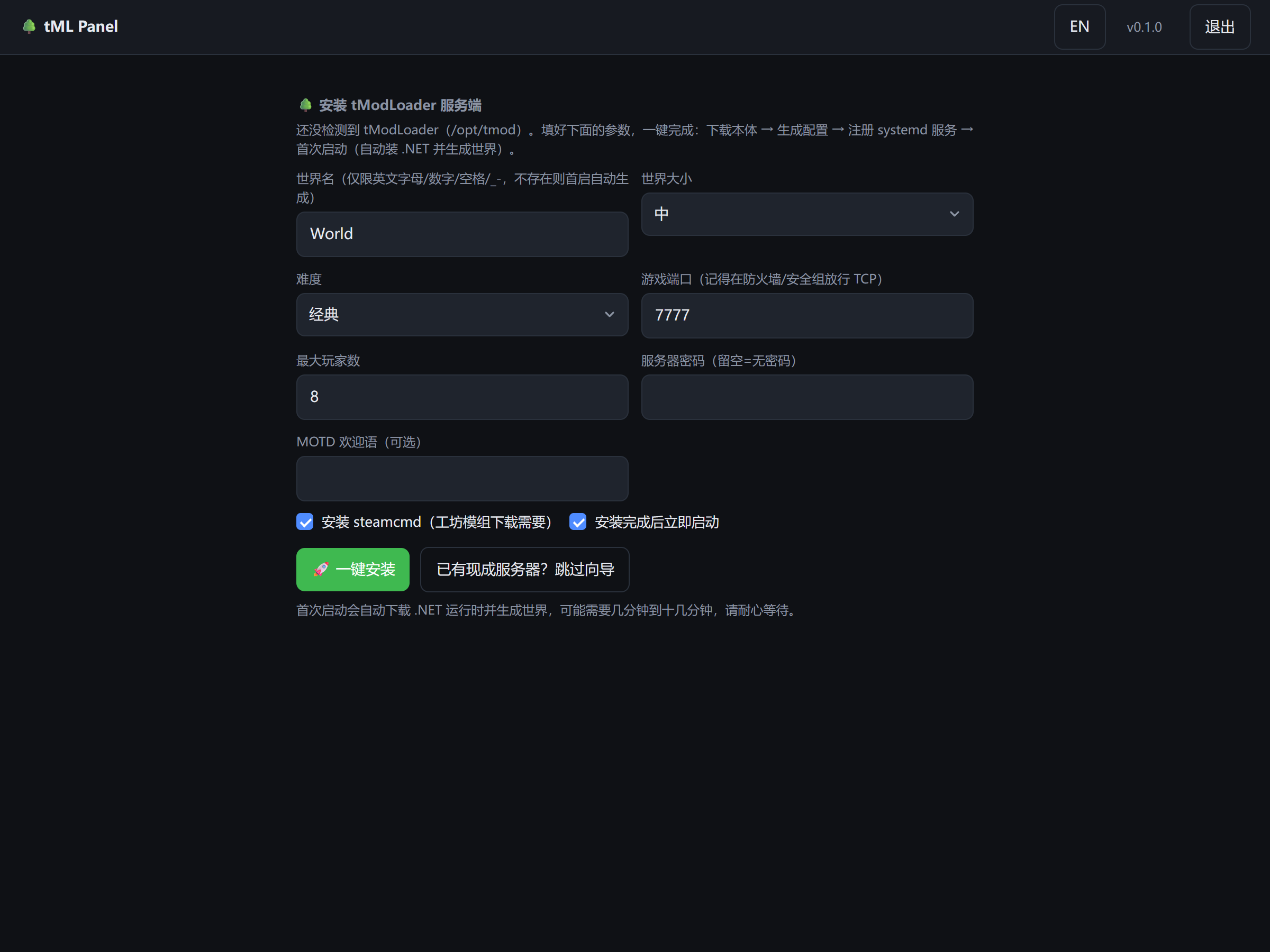Click the 安装完成后立即启动 label text
This screenshot has width=1270, height=952.
[x=657, y=522]
